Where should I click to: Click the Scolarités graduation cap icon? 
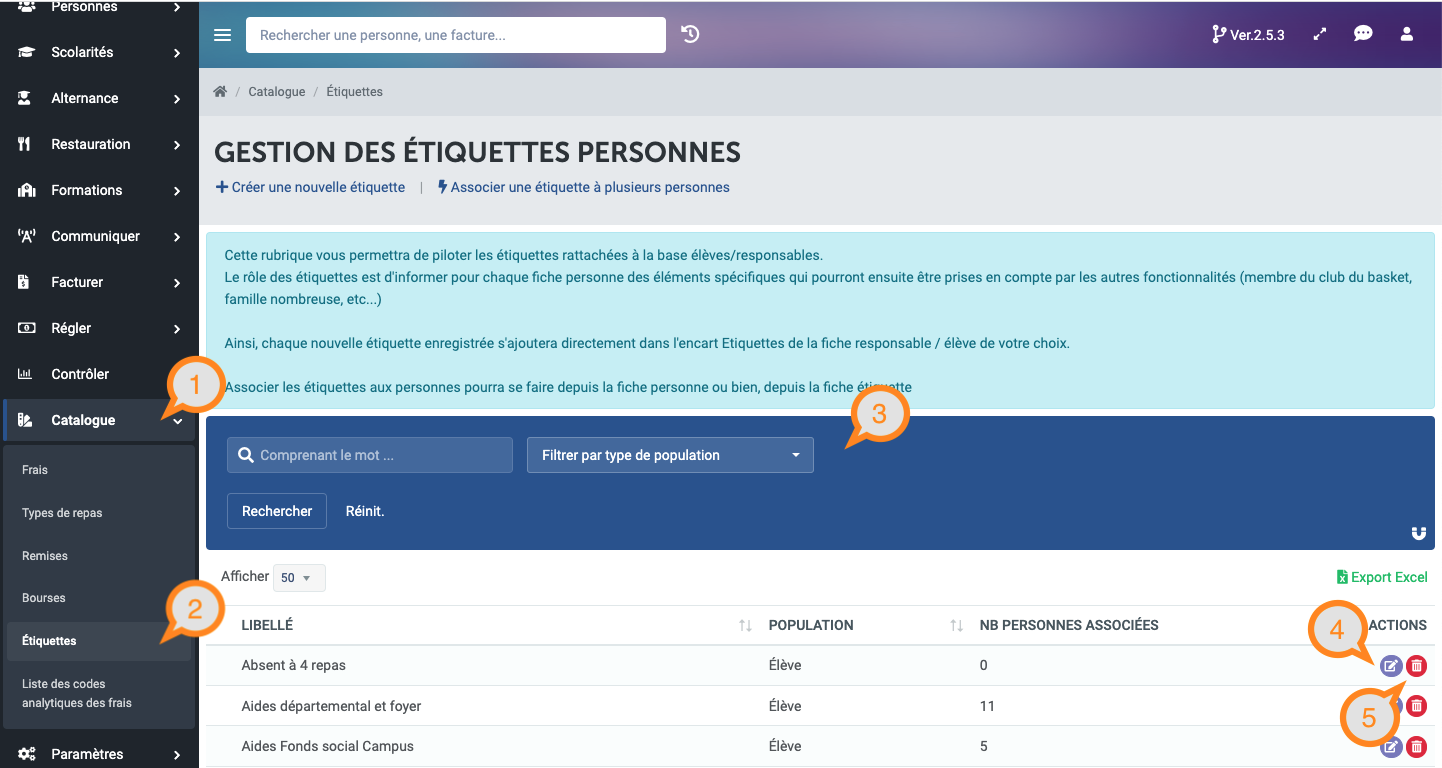tap(26, 52)
